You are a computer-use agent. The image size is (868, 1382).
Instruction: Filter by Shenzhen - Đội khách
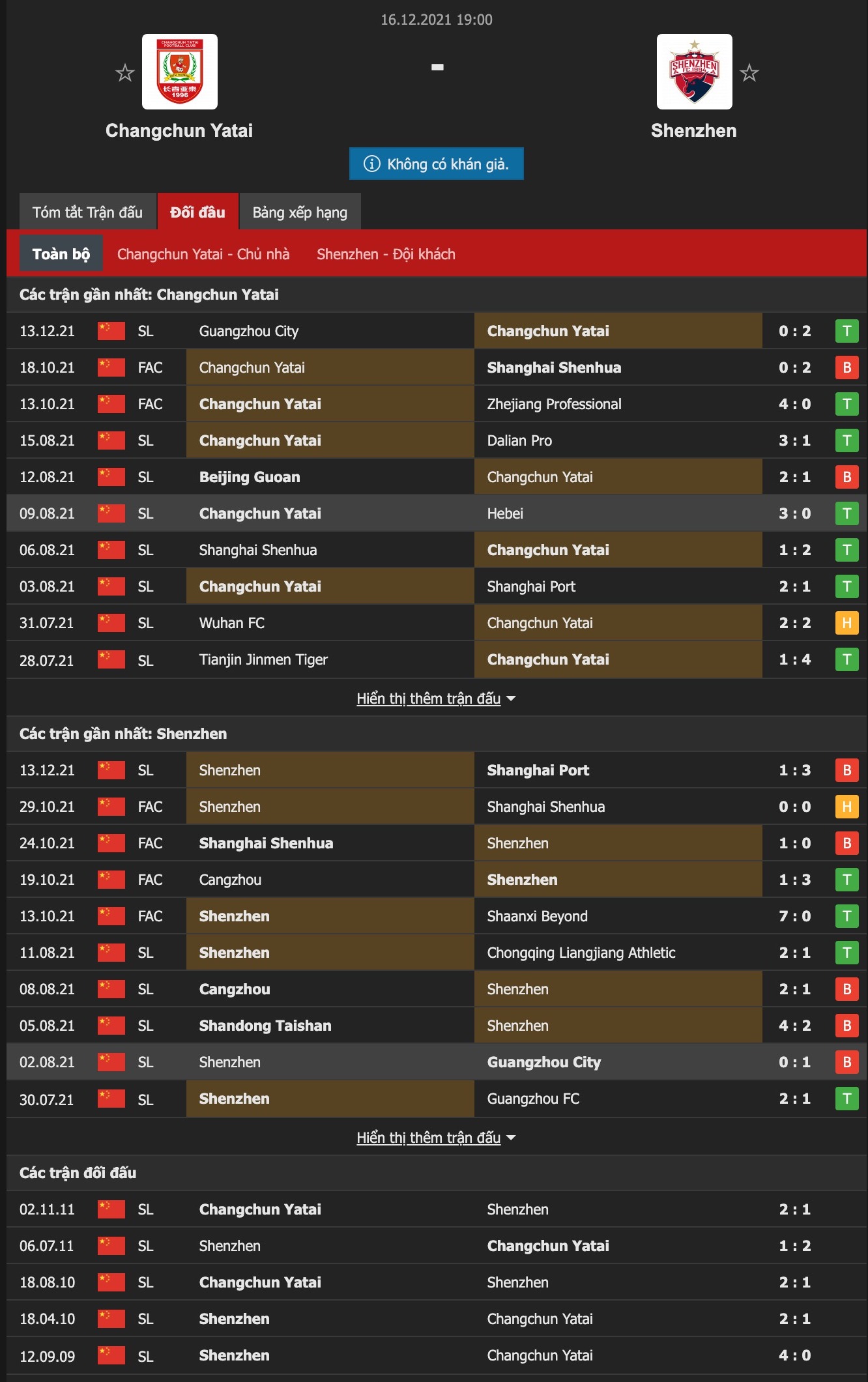click(x=386, y=253)
